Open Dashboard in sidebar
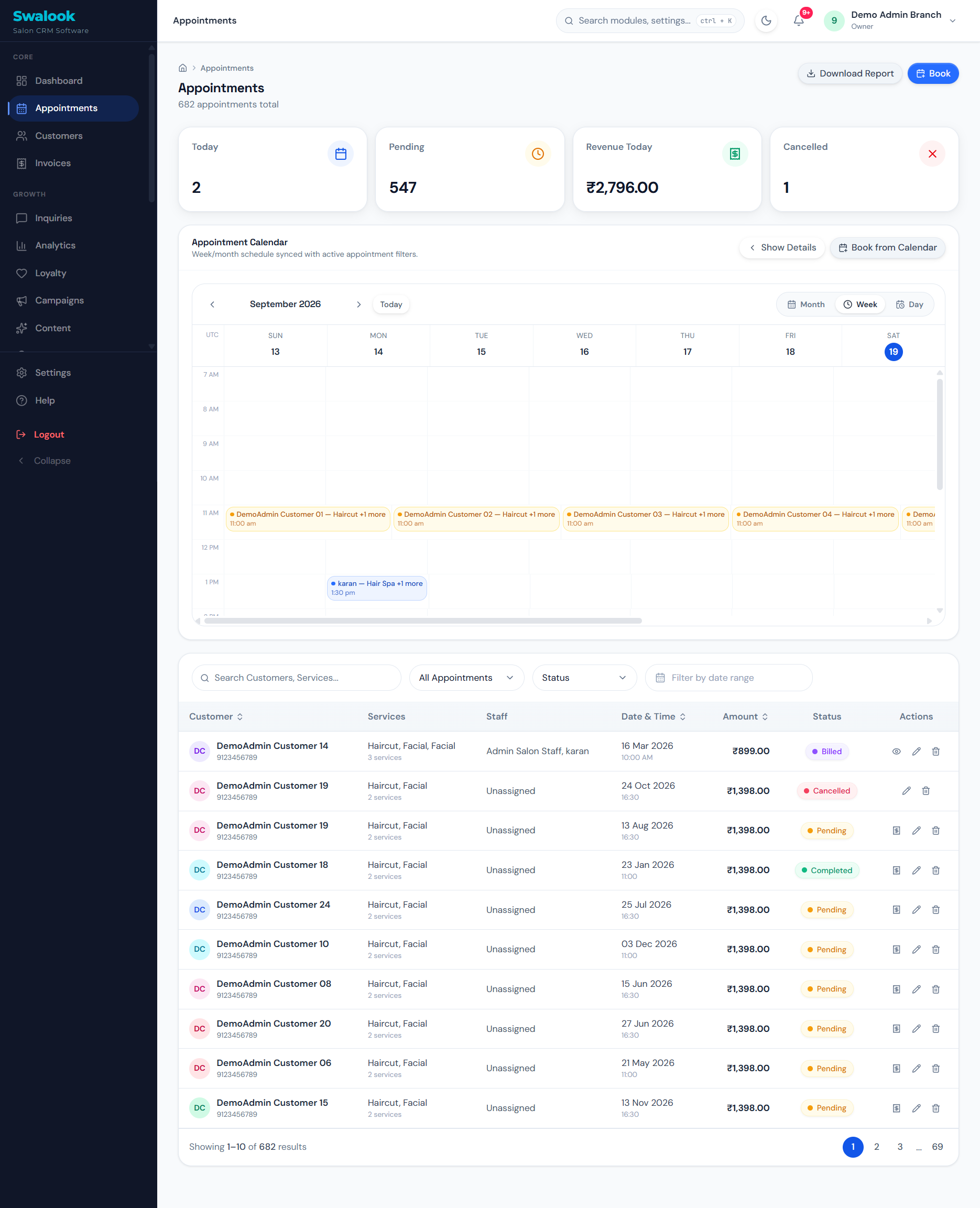Screen dimensions: 980x1208 (73, 81)
